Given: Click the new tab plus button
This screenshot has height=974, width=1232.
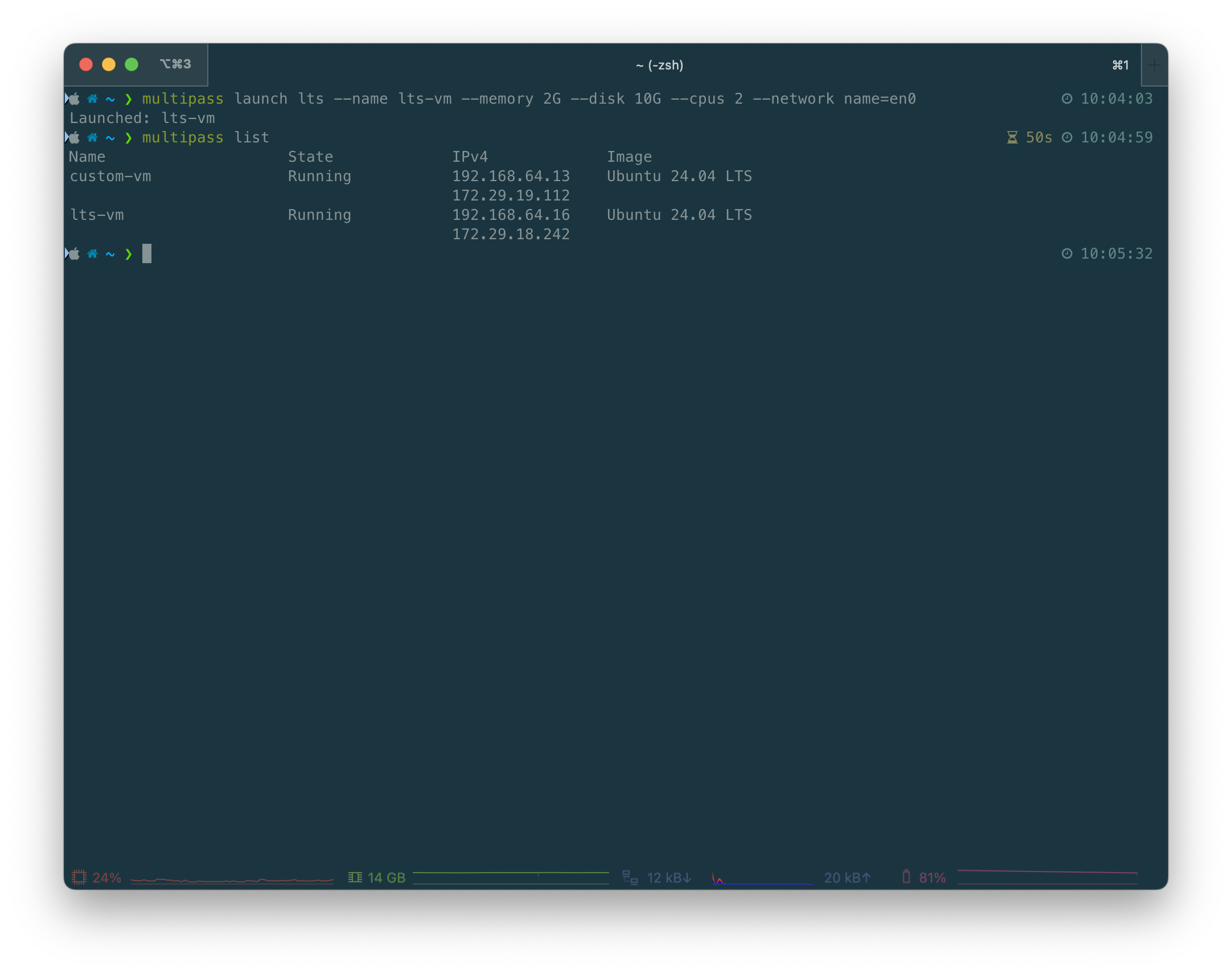Looking at the screenshot, I should (x=1154, y=65).
